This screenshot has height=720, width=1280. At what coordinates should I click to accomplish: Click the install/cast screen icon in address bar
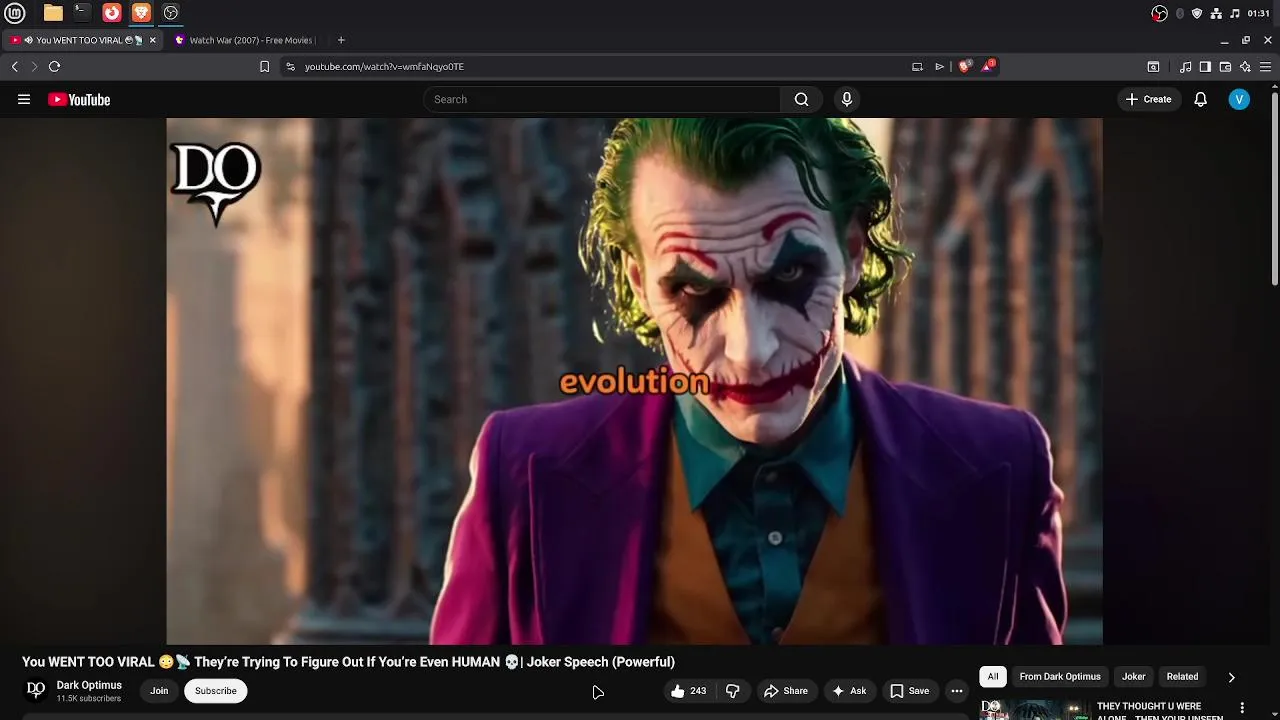(x=917, y=66)
